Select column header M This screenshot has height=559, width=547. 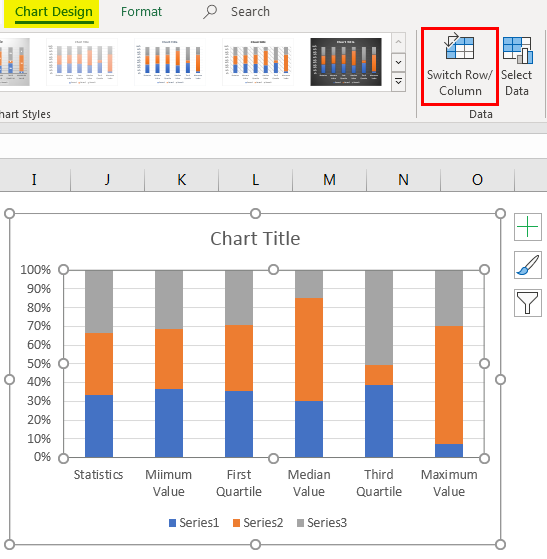point(329,180)
